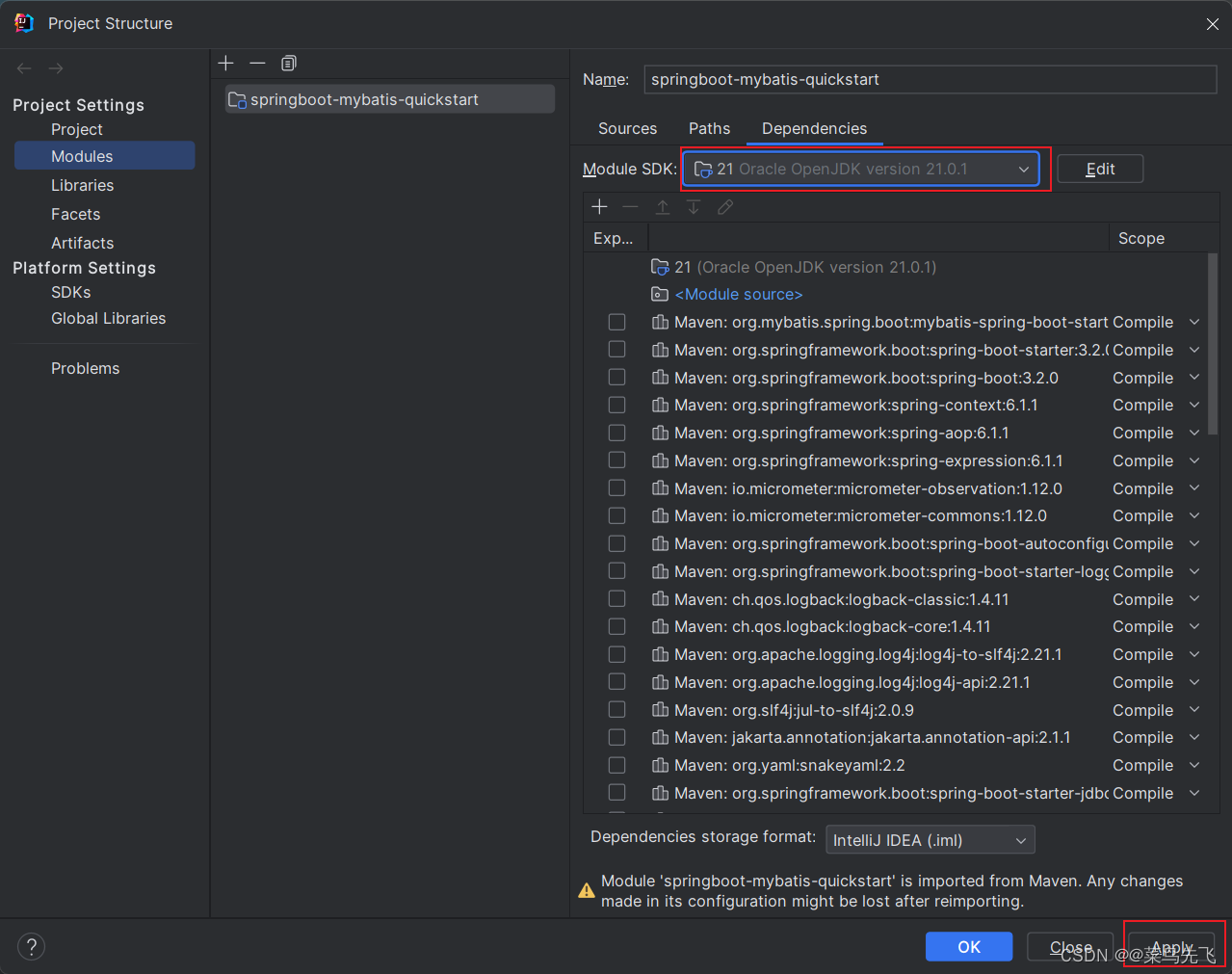1232x974 pixels.
Task: Open help question mark icon
Action: point(31,946)
